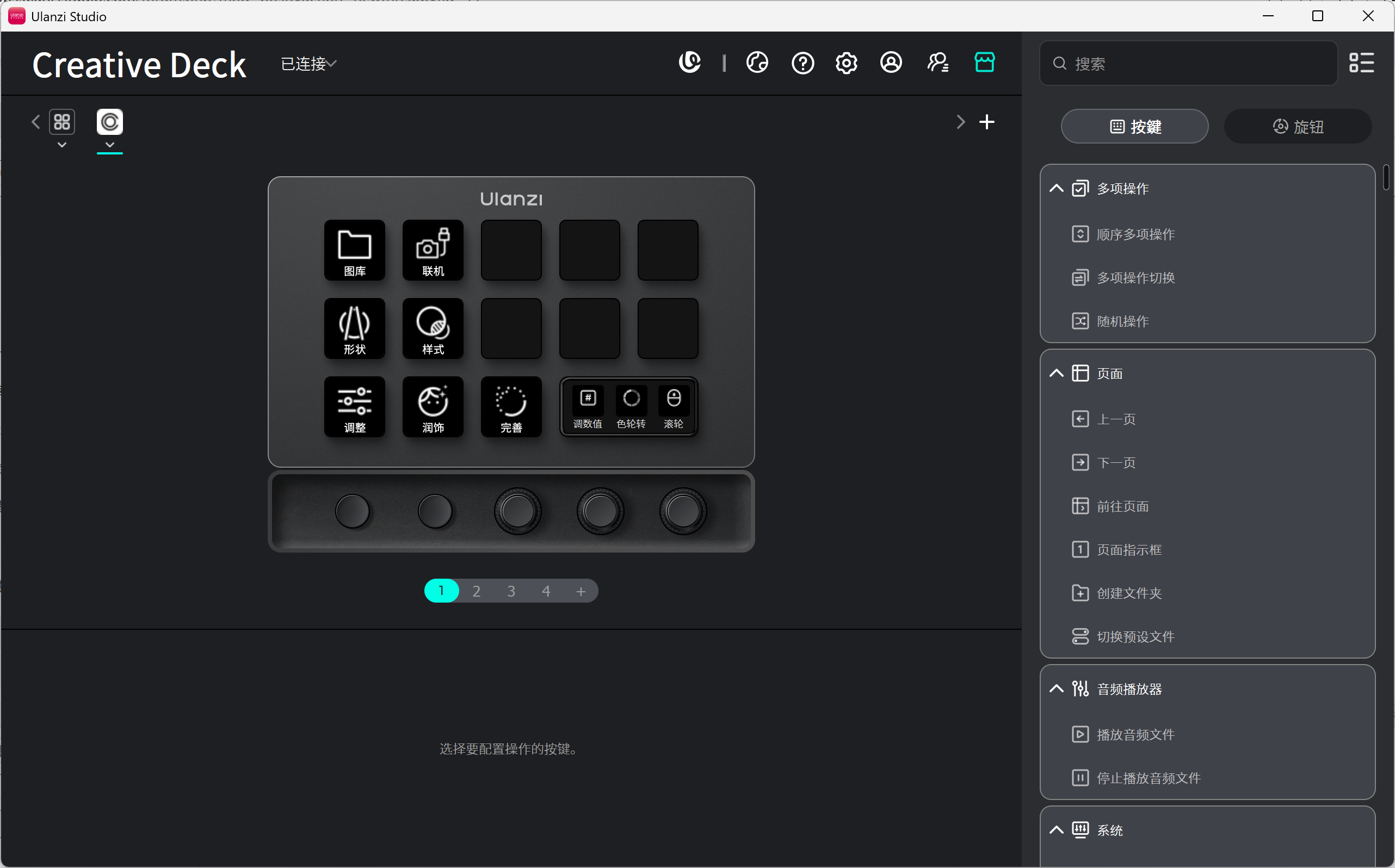
Task: Switch to the 旋钮 knobs tab
Action: (x=1298, y=126)
